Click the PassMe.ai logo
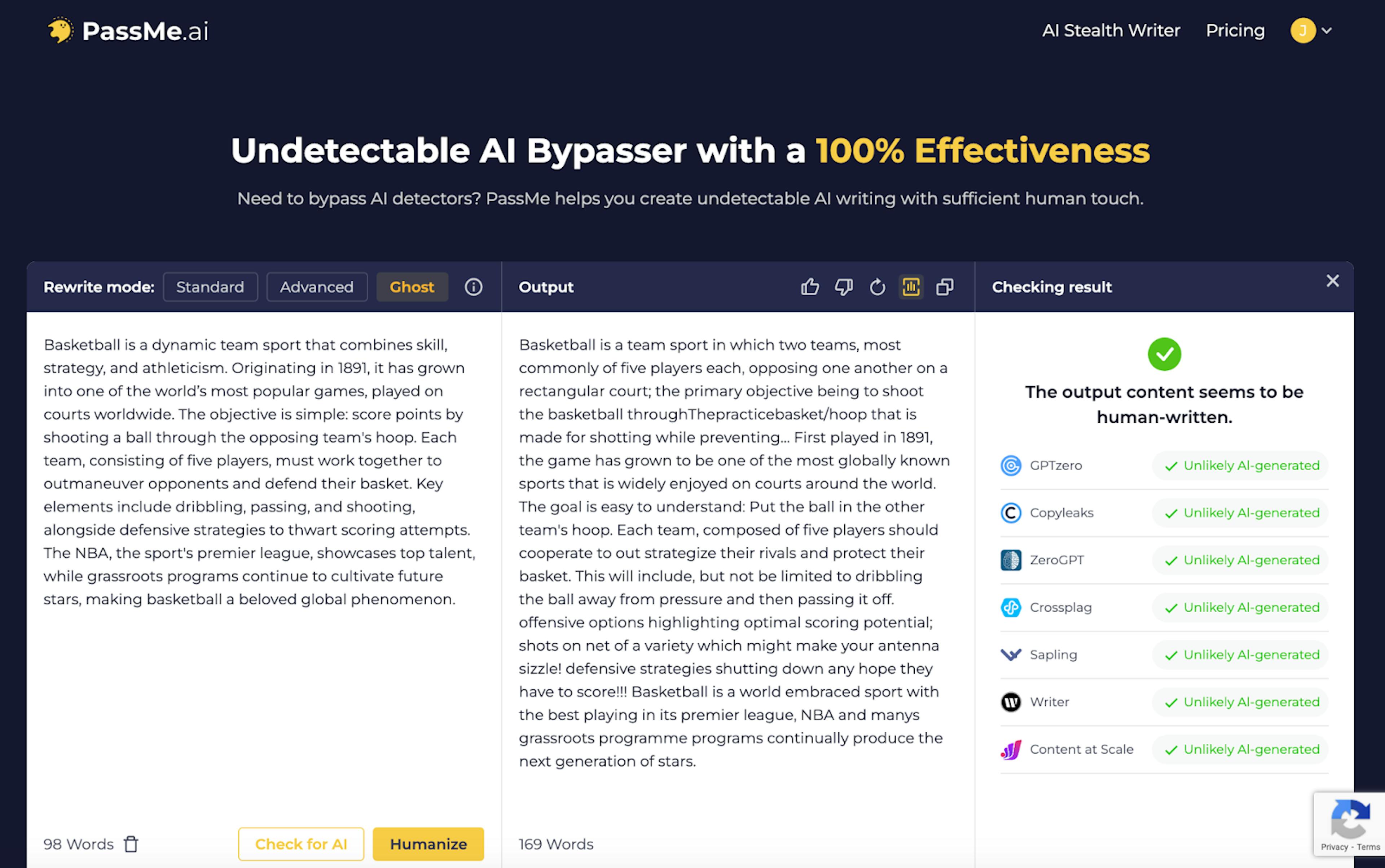 point(127,30)
